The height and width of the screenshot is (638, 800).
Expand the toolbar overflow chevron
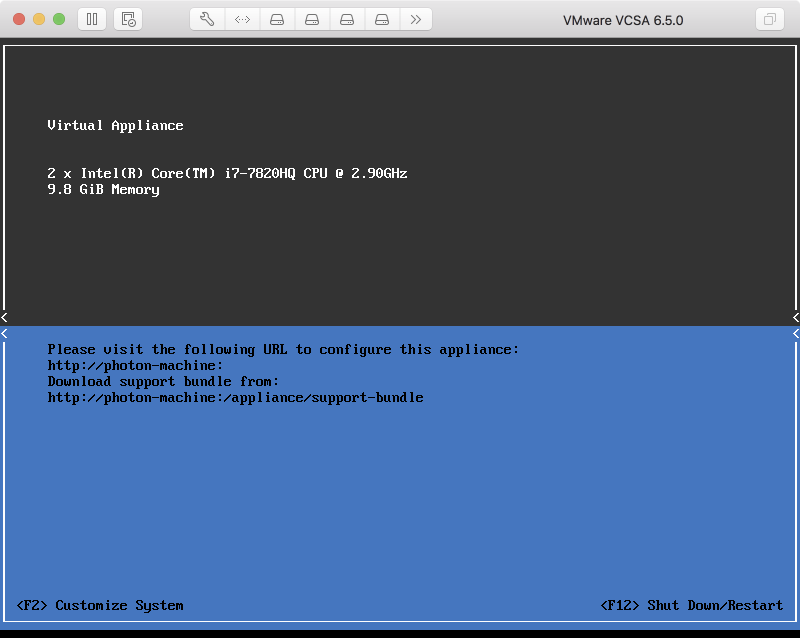[x=416, y=19]
